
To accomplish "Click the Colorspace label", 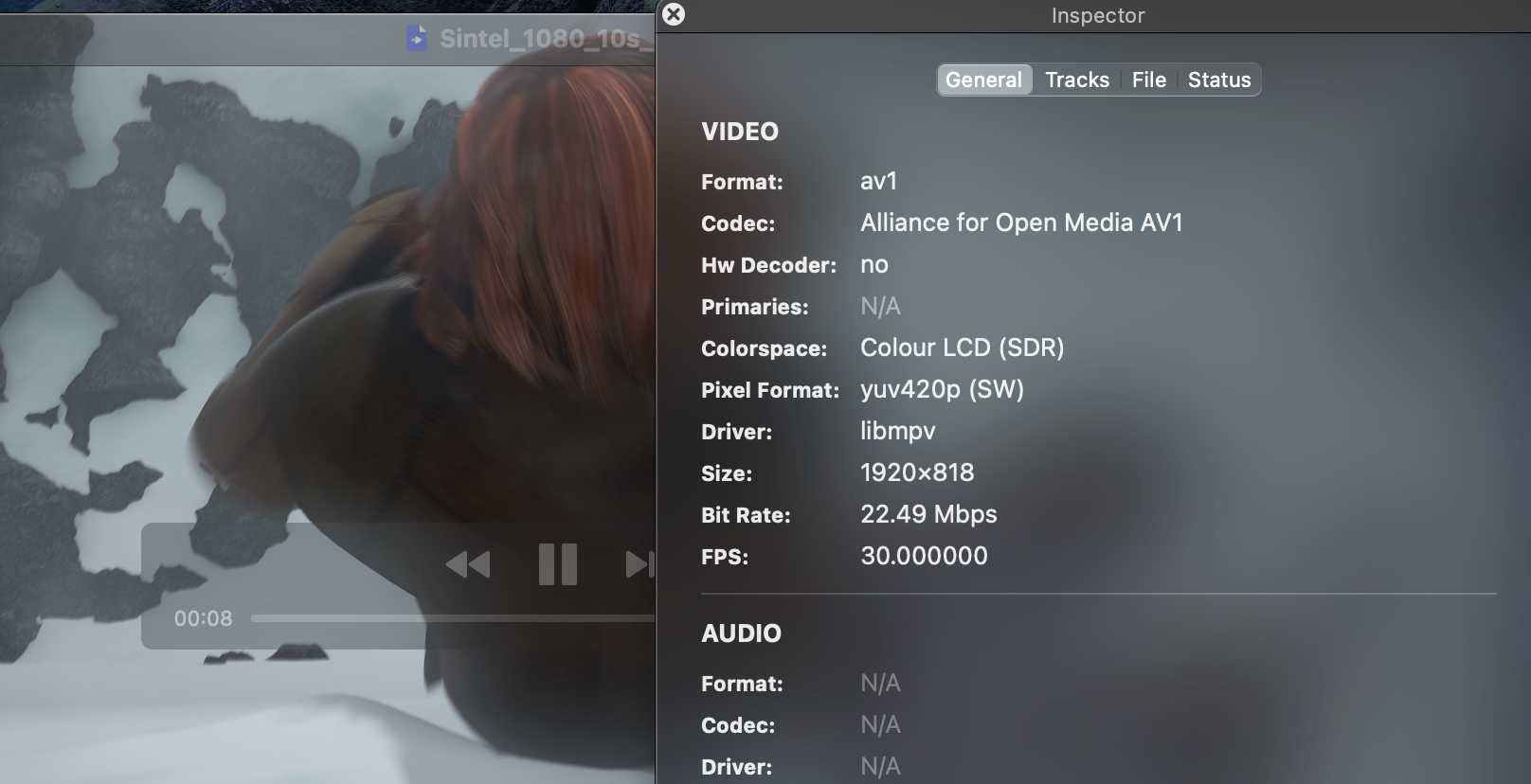I will click(x=764, y=348).
